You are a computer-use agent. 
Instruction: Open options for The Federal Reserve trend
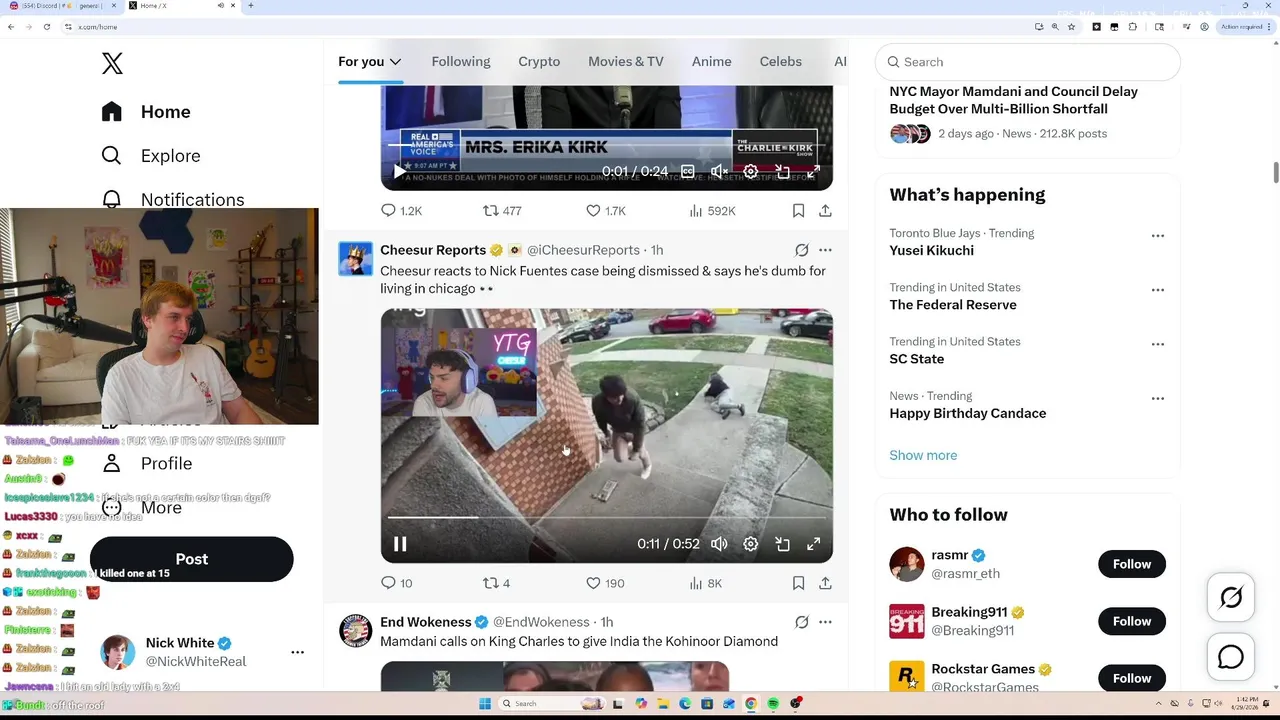click(x=1158, y=290)
